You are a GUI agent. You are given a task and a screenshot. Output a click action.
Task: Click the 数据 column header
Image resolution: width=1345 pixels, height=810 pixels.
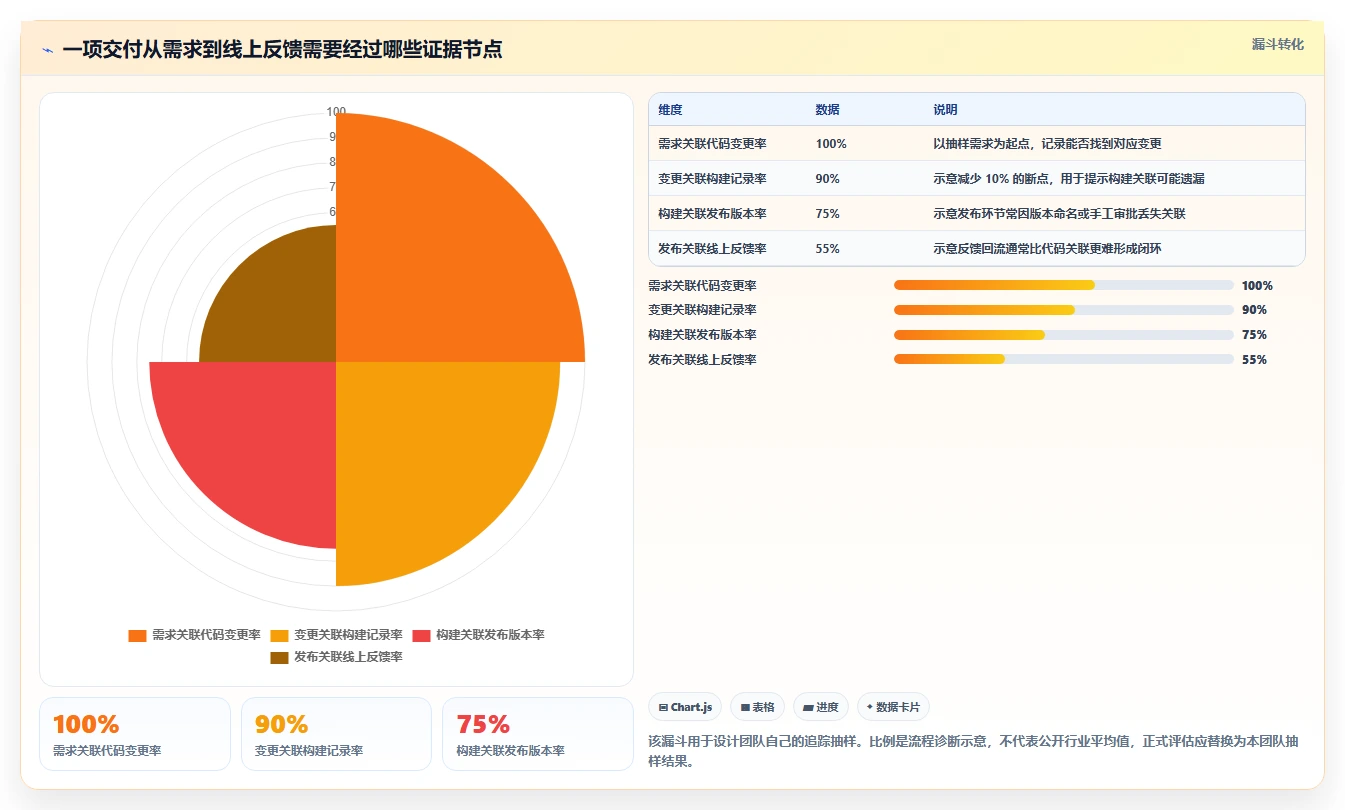[x=827, y=110]
